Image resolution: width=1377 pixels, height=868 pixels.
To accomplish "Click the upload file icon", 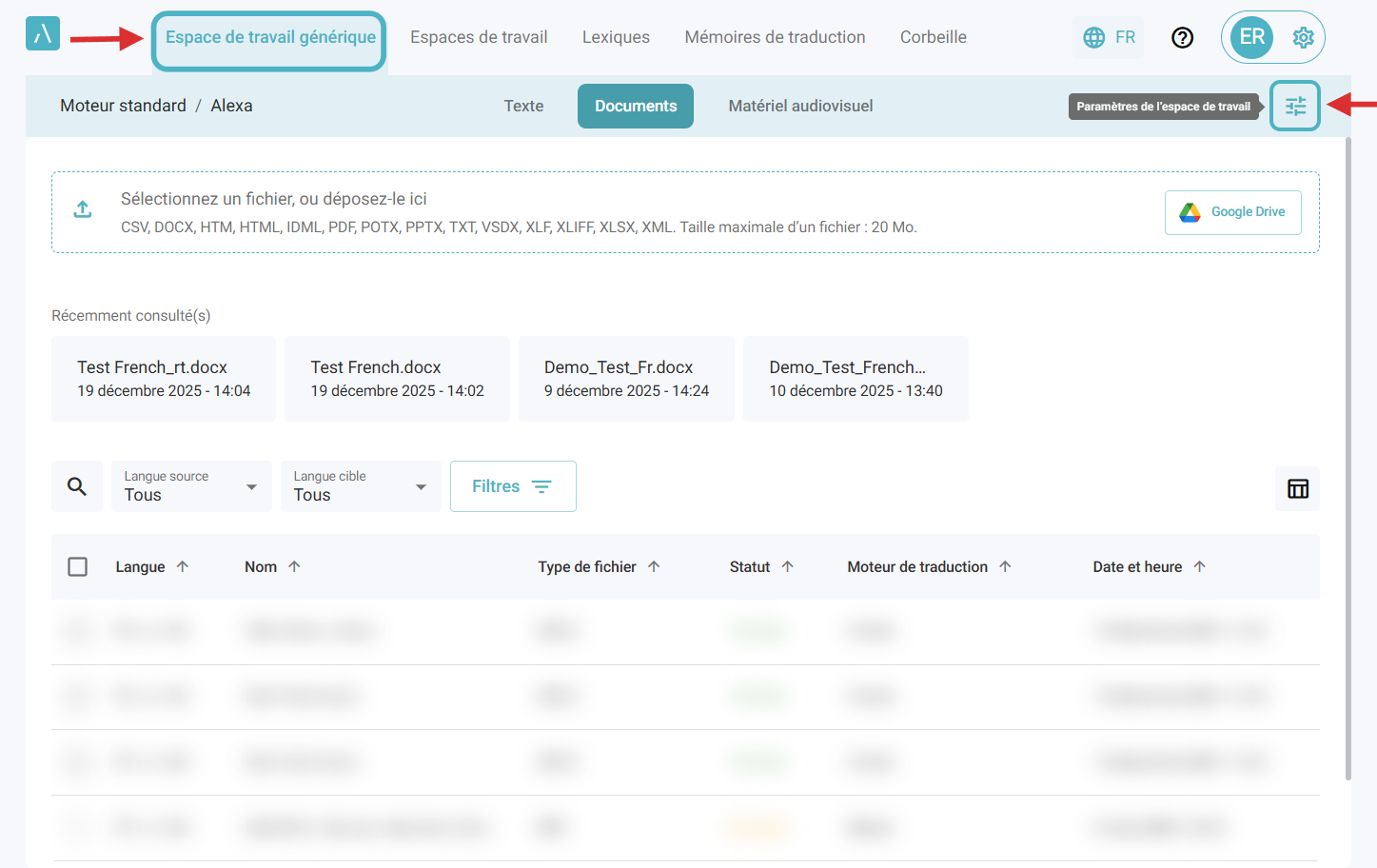I will pos(83,209).
